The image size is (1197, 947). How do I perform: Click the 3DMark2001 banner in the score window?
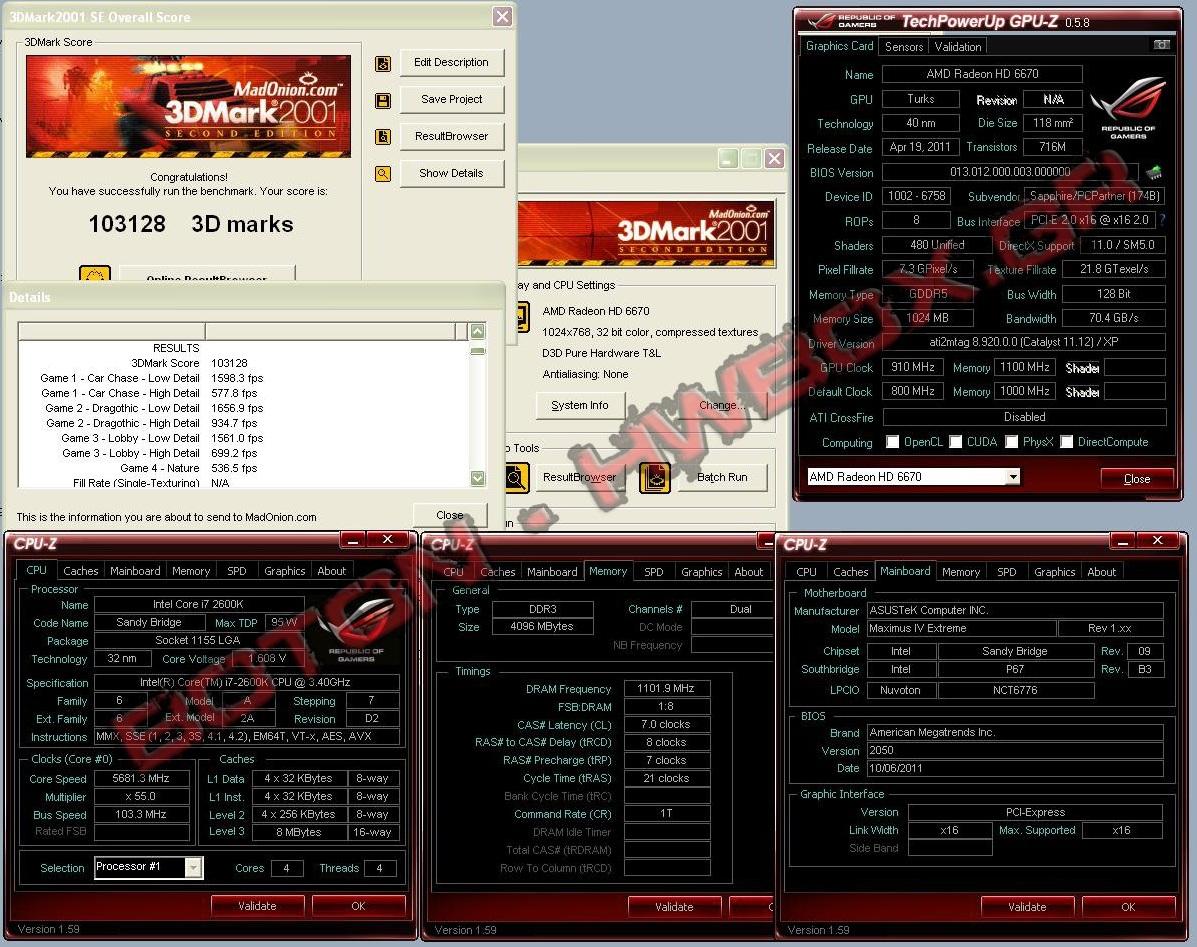tap(189, 106)
